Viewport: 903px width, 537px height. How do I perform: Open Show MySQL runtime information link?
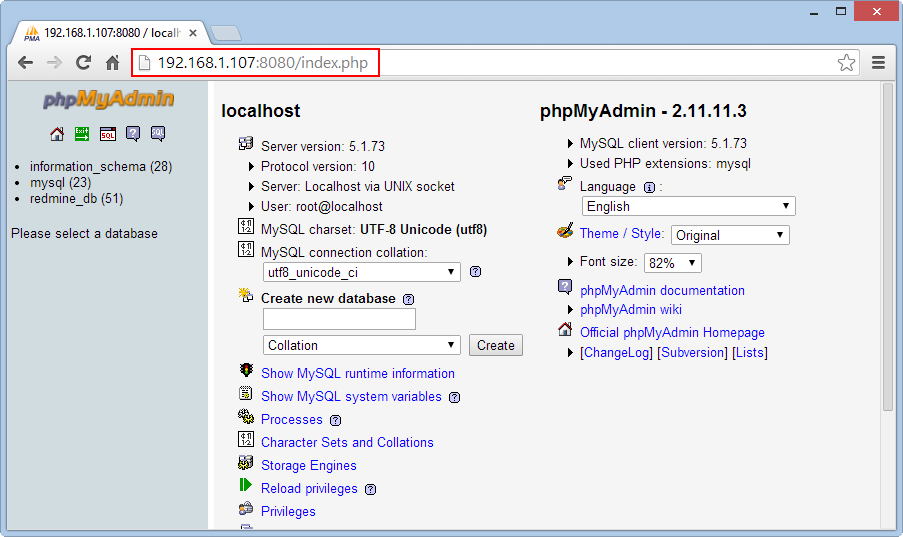click(x=358, y=373)
